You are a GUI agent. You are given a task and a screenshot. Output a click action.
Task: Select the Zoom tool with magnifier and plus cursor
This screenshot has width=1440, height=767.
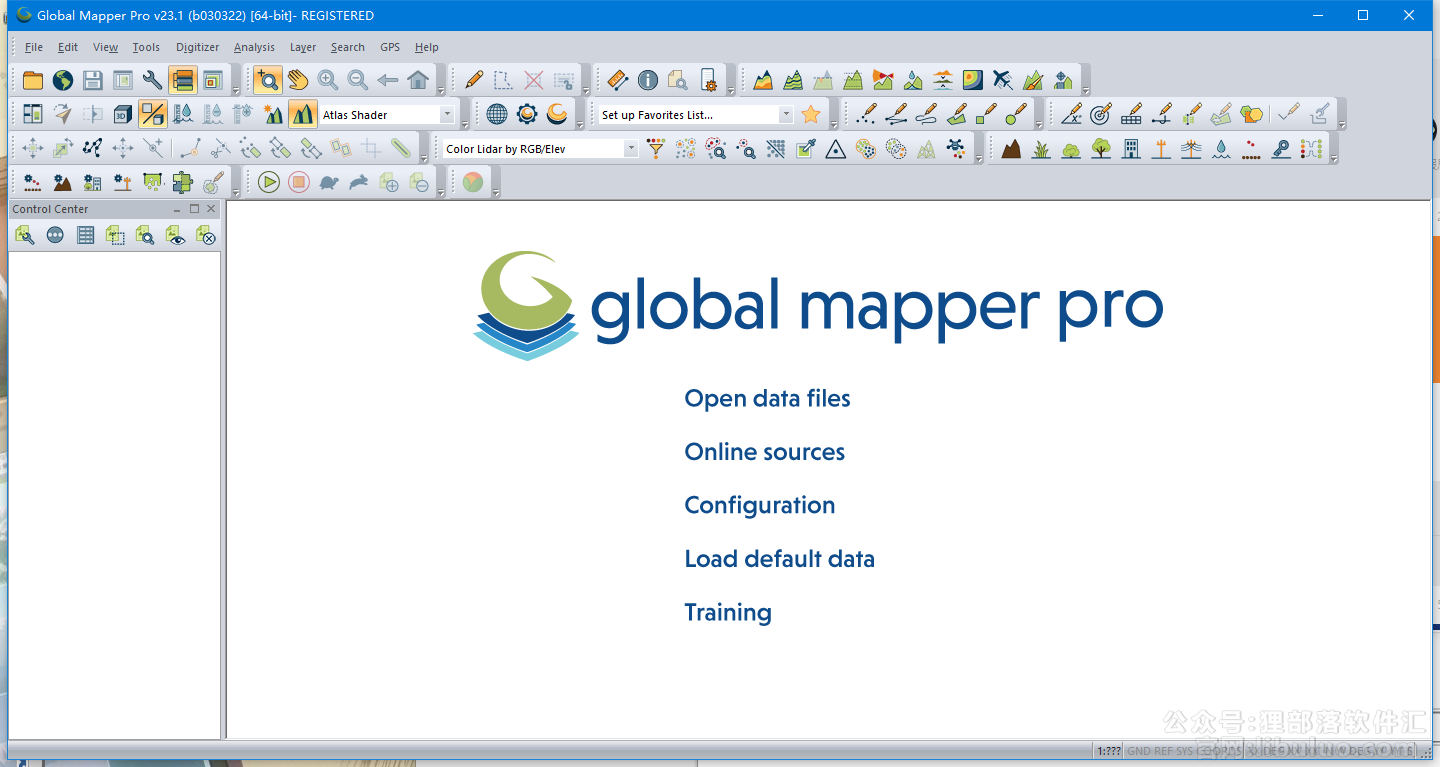(267, 80)
